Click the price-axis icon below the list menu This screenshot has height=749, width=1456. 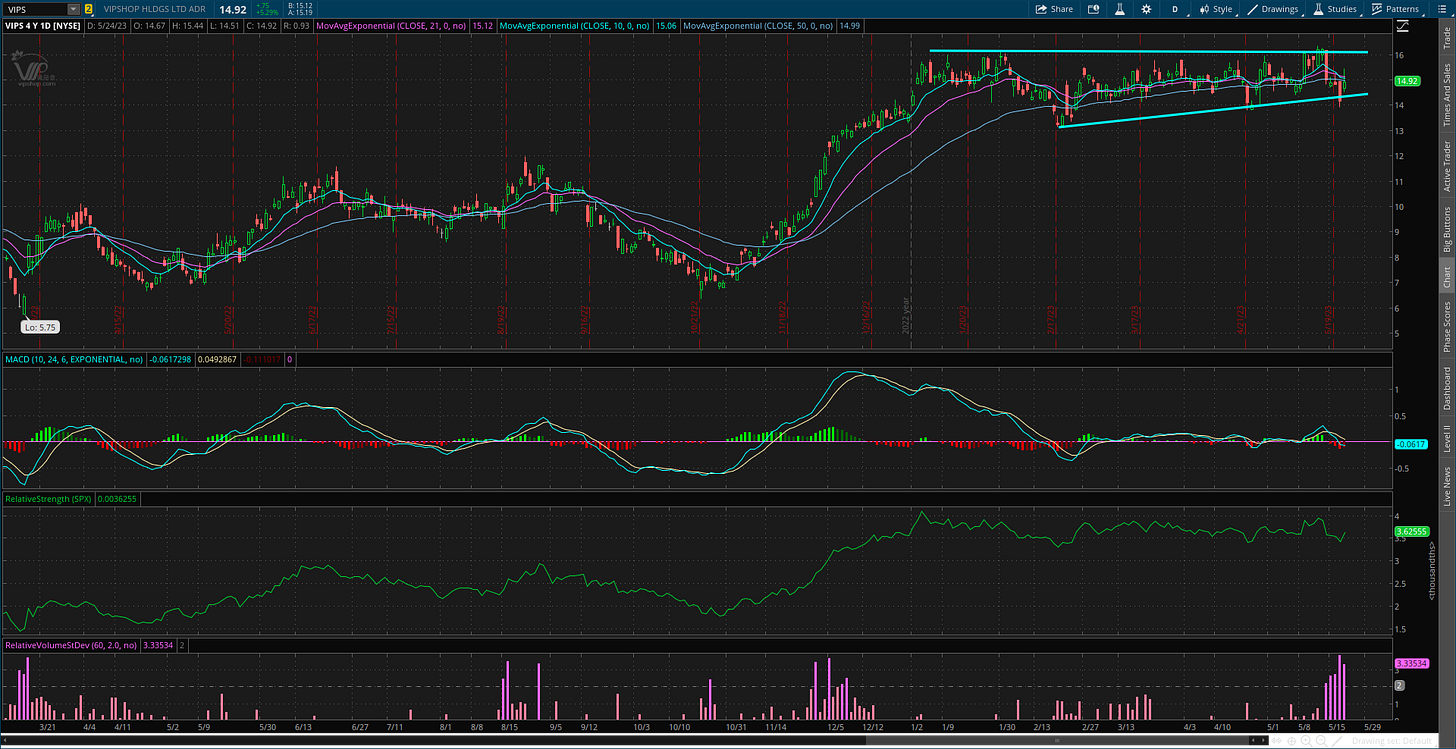click(1405, 24)
